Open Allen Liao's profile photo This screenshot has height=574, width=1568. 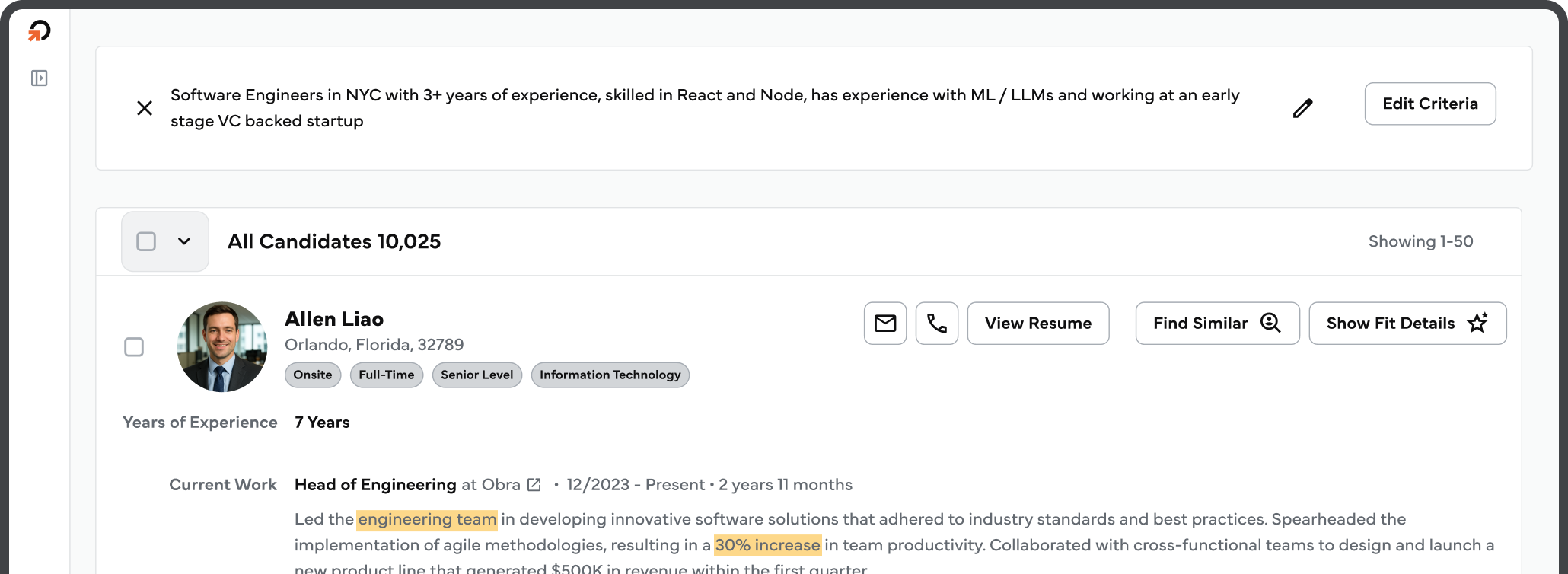tap(222, 347)
